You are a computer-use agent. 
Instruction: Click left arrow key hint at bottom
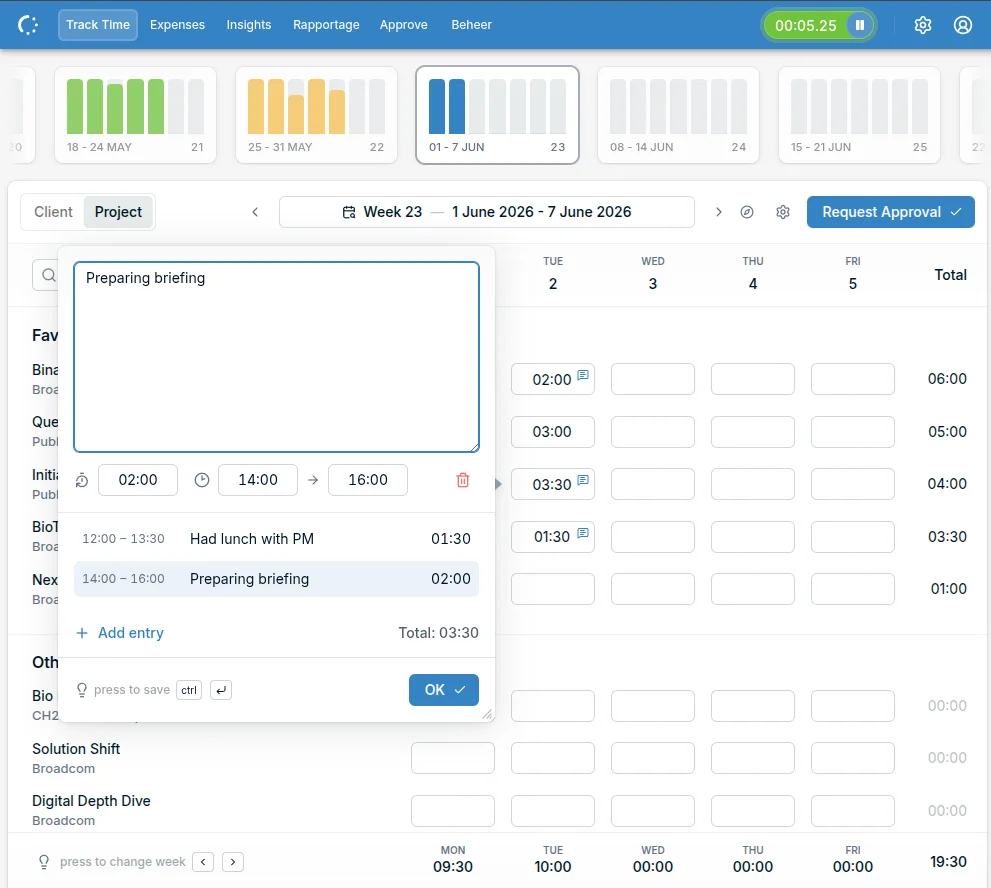click(203, 862)
